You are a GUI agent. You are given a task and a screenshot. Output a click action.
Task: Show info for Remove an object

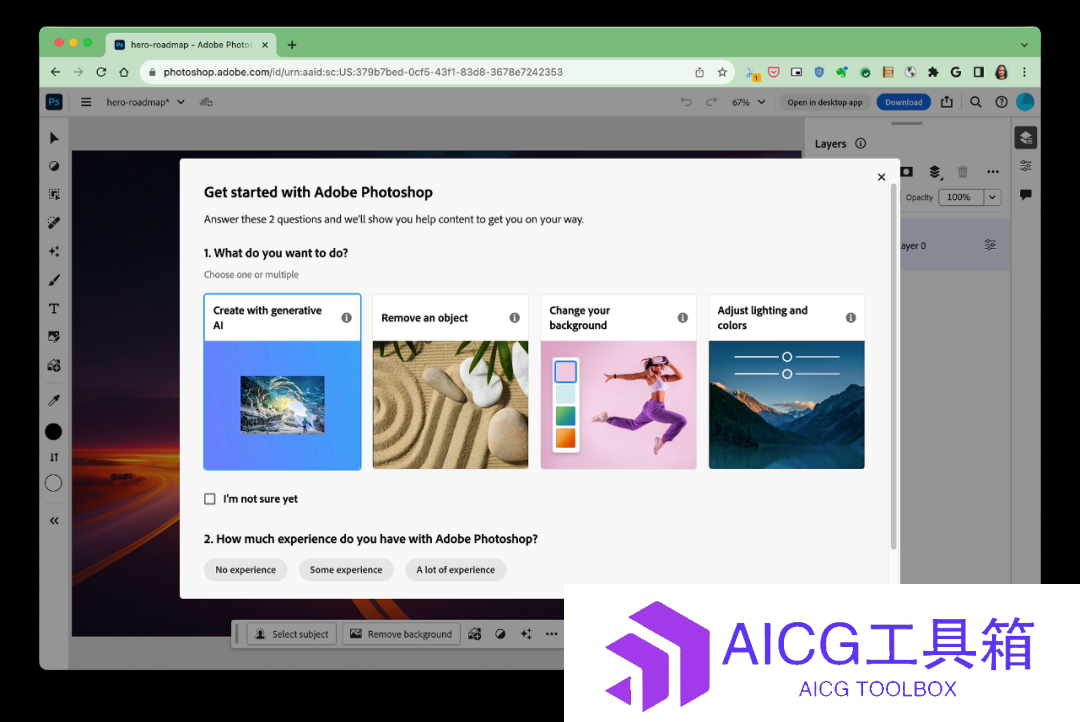click(515, 318)
